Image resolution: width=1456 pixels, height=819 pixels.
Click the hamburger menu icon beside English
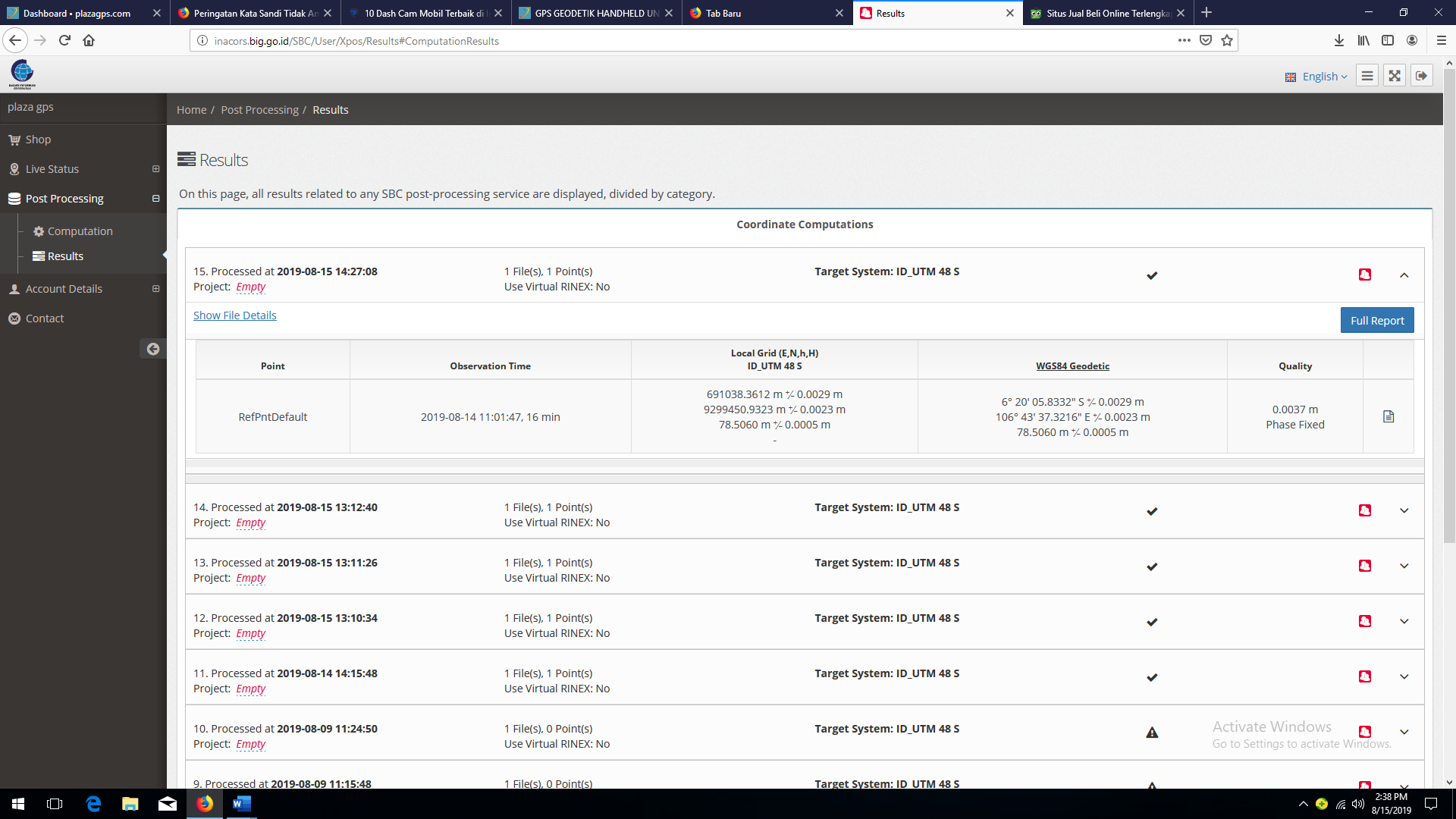click(1367, 76)
